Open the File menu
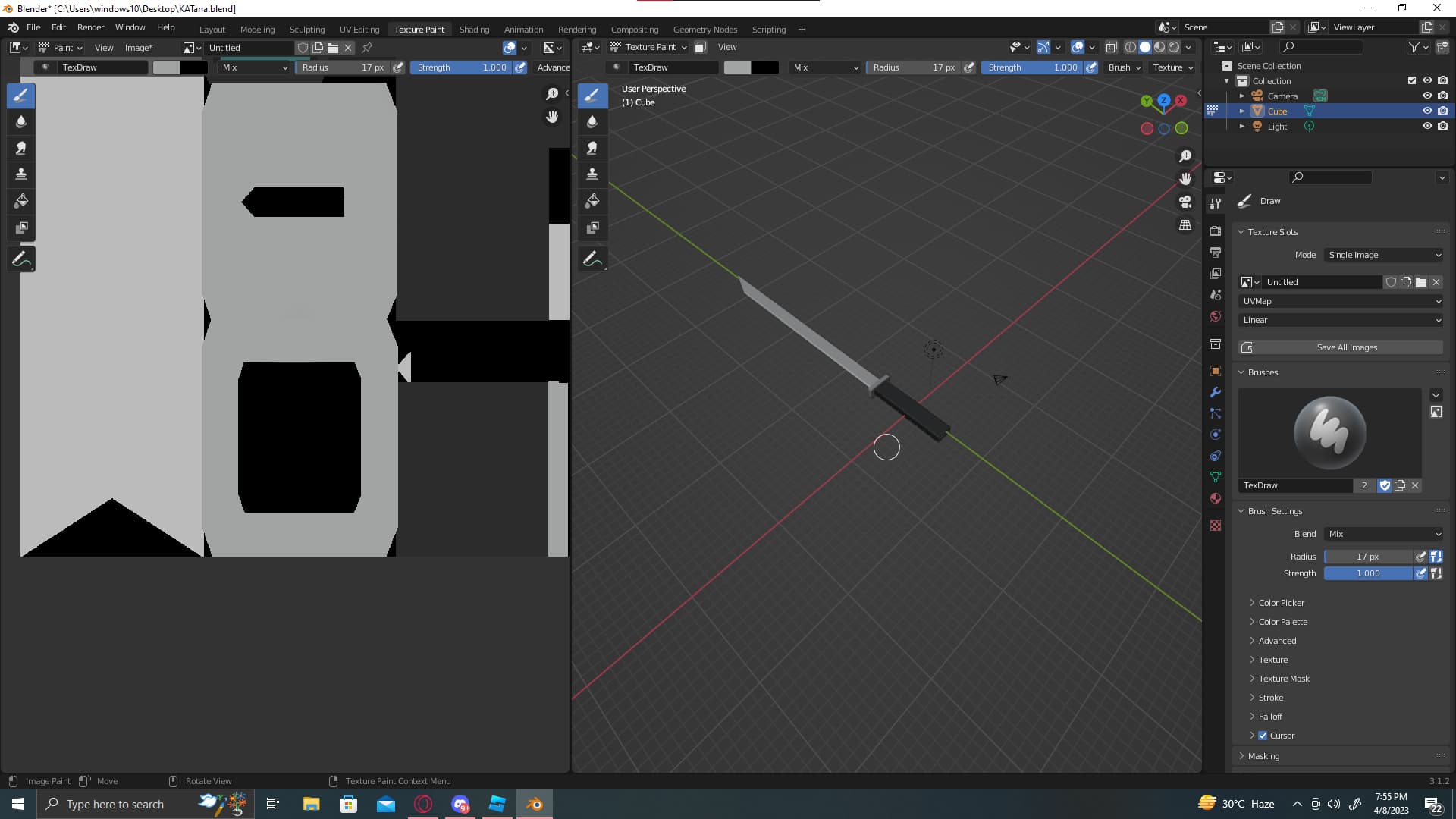1456x819 pixels. pyautogui.click(x=33, y=27)
